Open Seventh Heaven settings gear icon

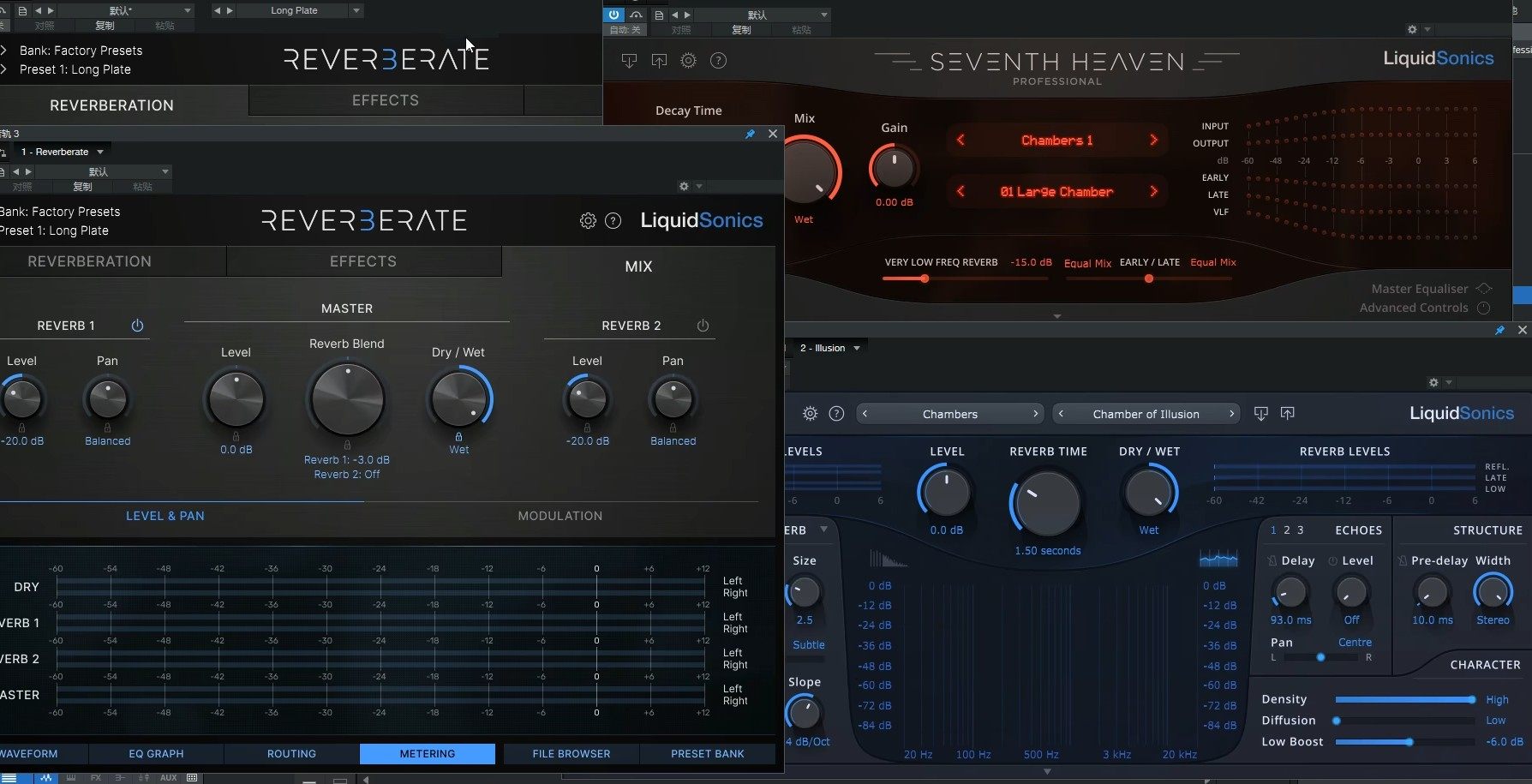tap(688, 61)
